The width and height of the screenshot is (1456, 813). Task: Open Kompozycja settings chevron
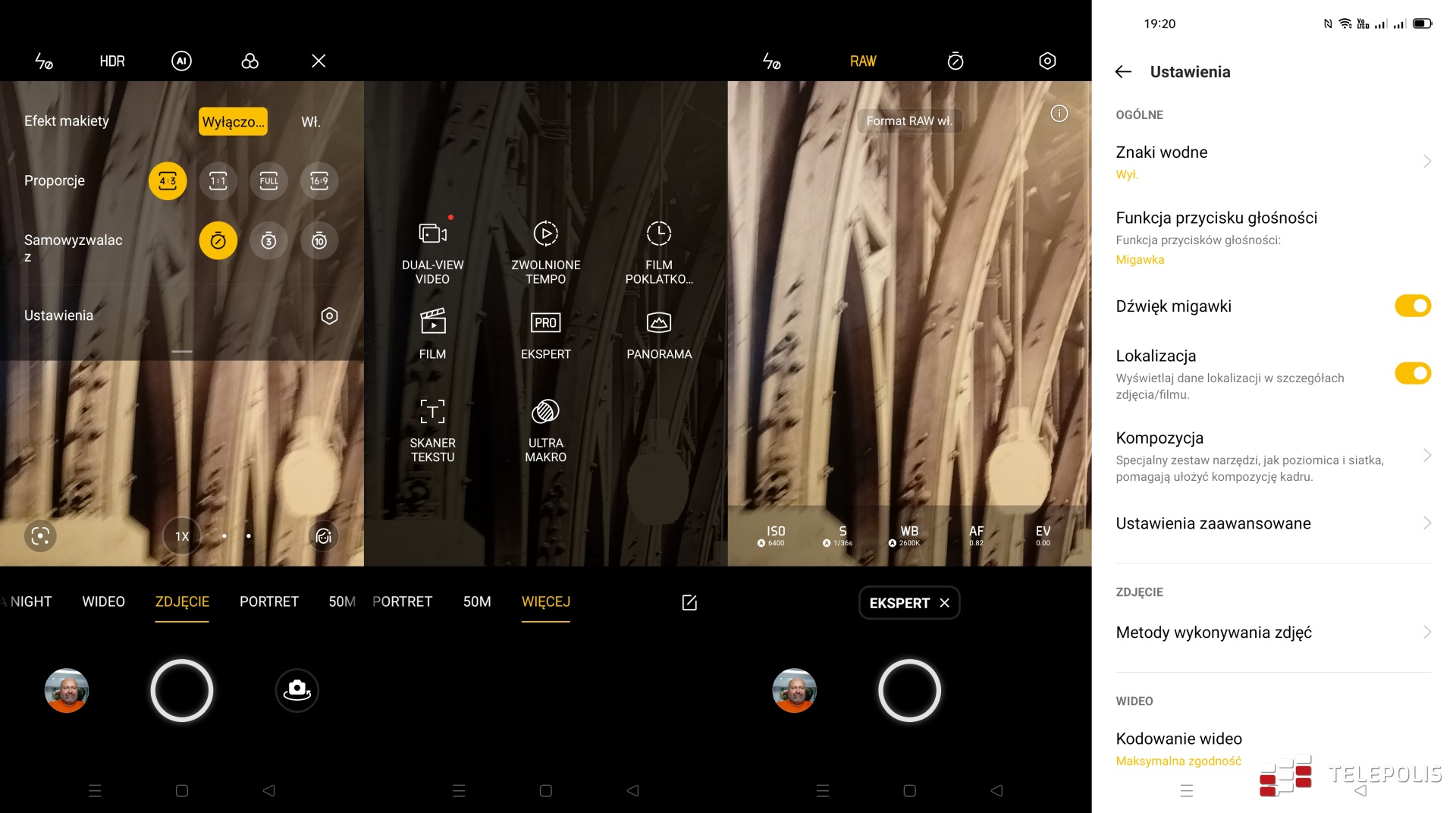1426,456
